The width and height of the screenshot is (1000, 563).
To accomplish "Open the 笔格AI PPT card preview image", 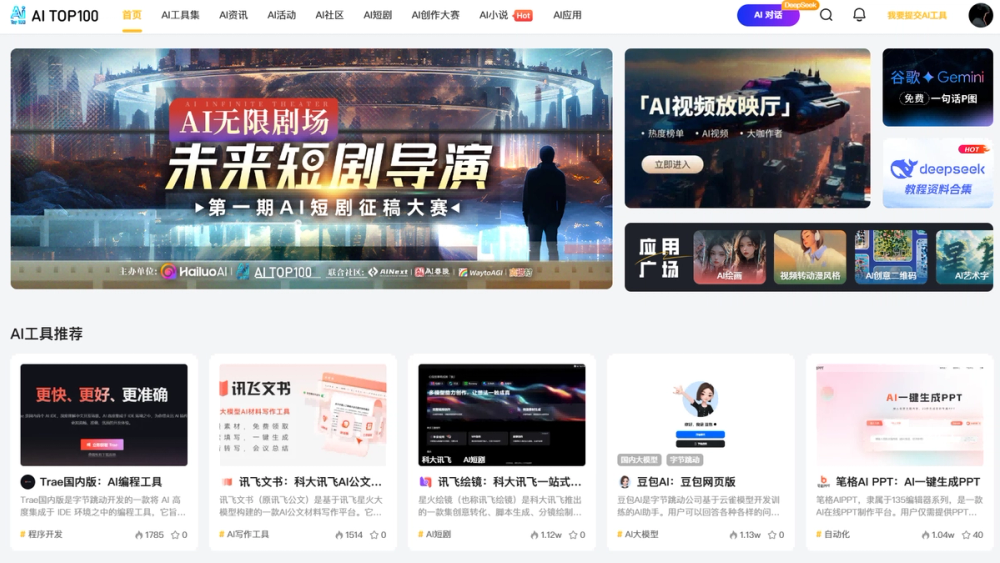I will [x=900, y=415].
